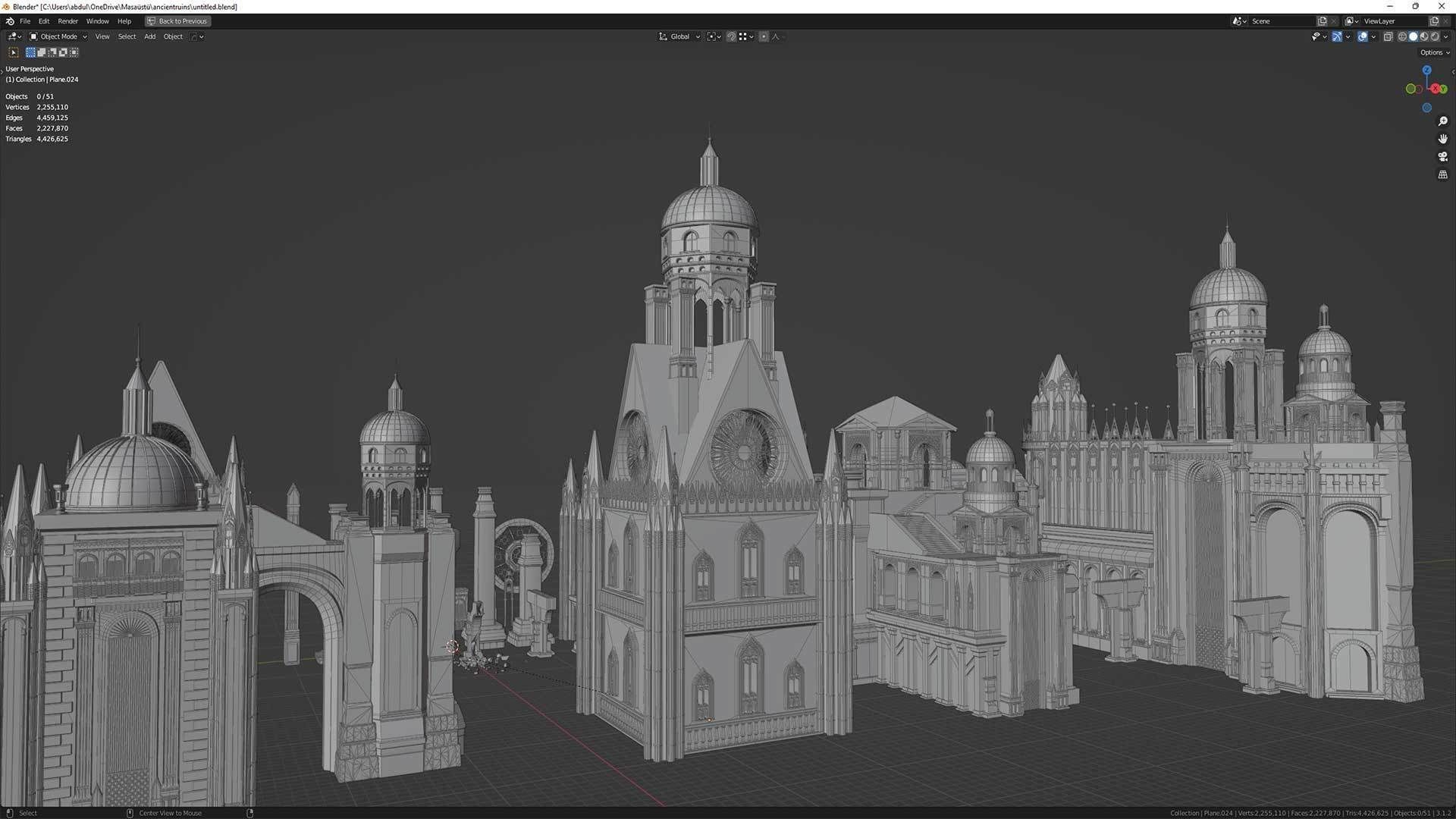Open the snapping options dropdown
The image size is (1456, 819).
pos(747,36)
